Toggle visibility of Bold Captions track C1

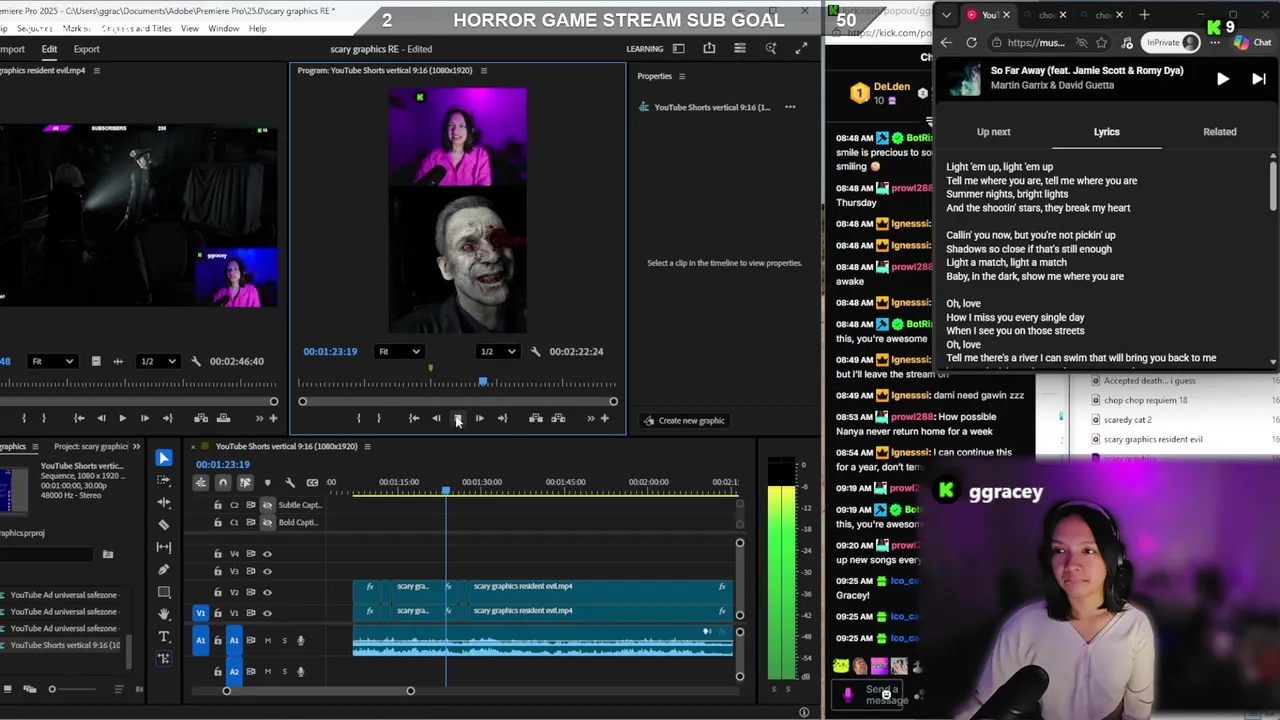[x=267, y=522]
